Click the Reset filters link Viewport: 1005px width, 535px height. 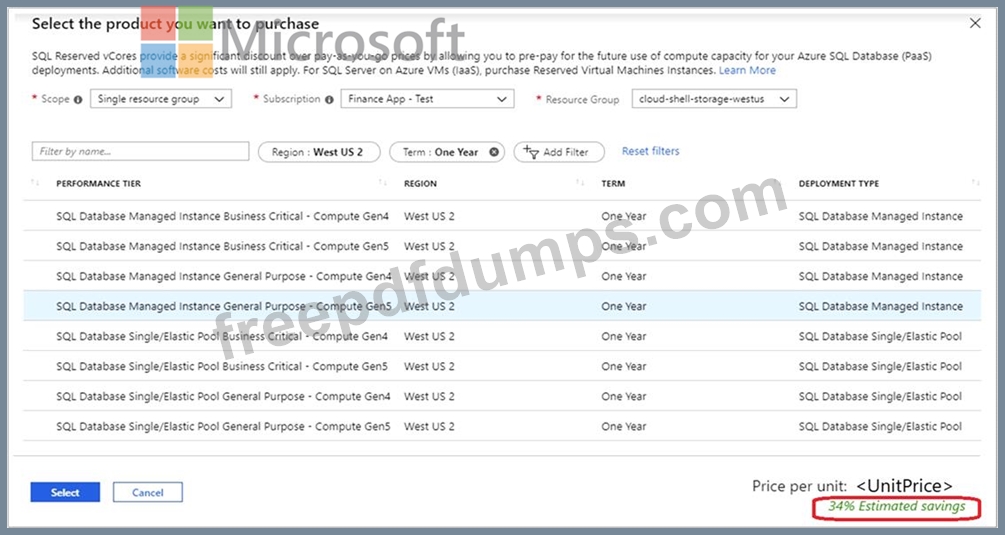tap(650, 151)
